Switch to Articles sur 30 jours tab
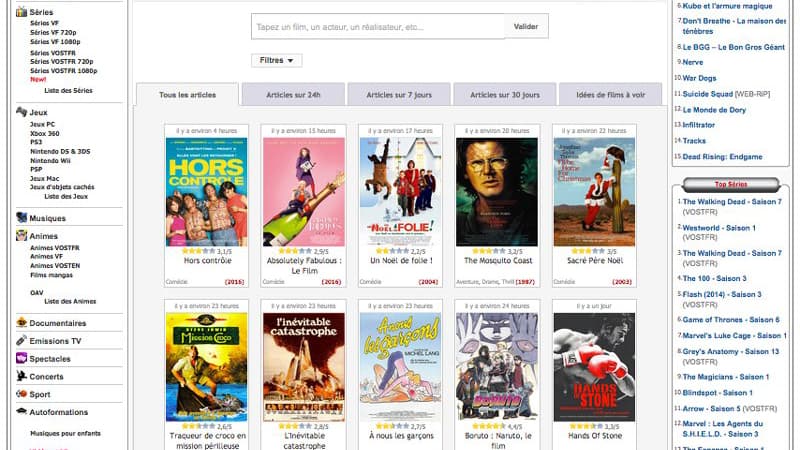 pyautogui.click(x=505, y=95)
